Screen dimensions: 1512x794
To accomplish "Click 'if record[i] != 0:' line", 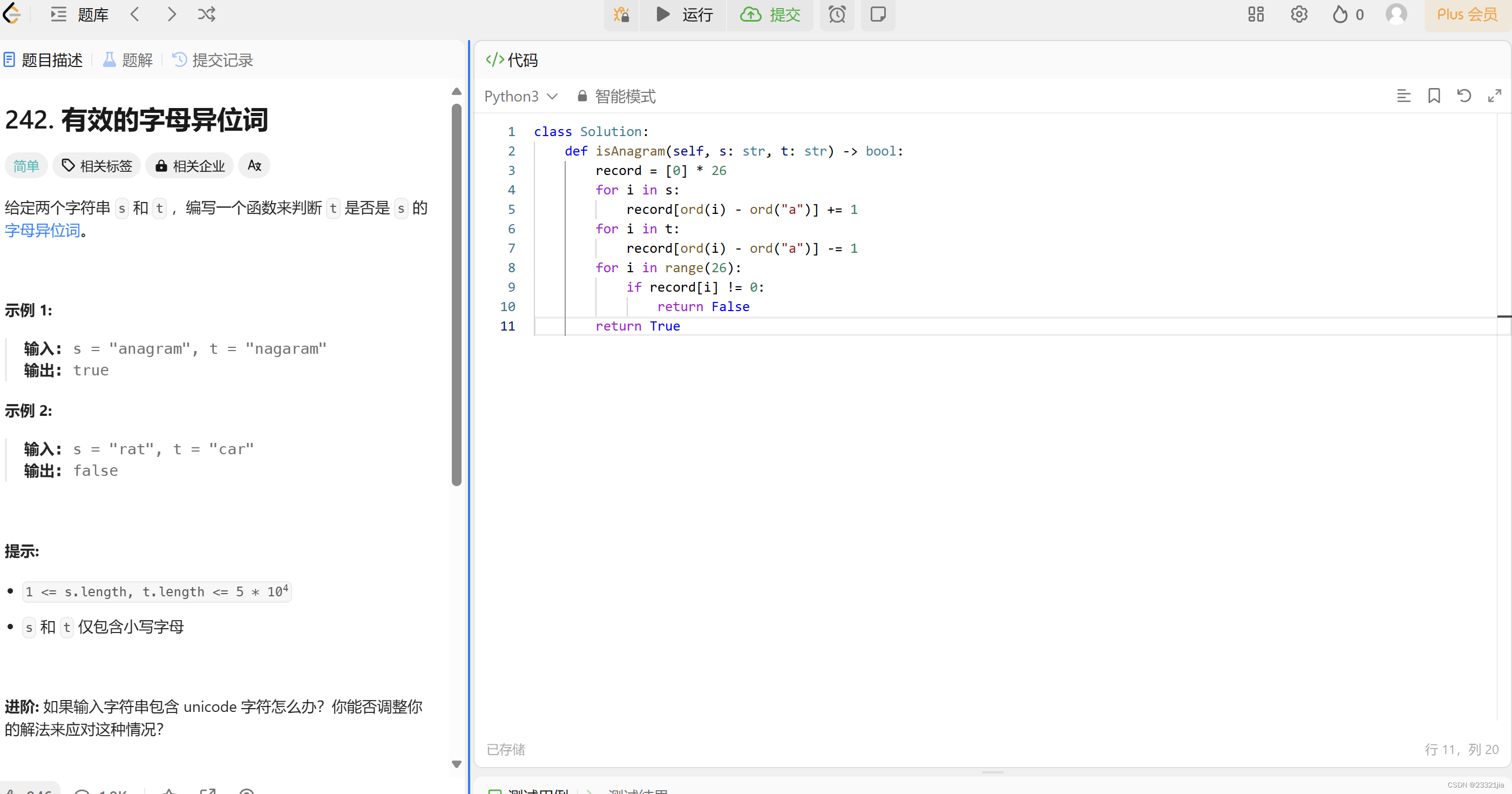I will [695, 287].
